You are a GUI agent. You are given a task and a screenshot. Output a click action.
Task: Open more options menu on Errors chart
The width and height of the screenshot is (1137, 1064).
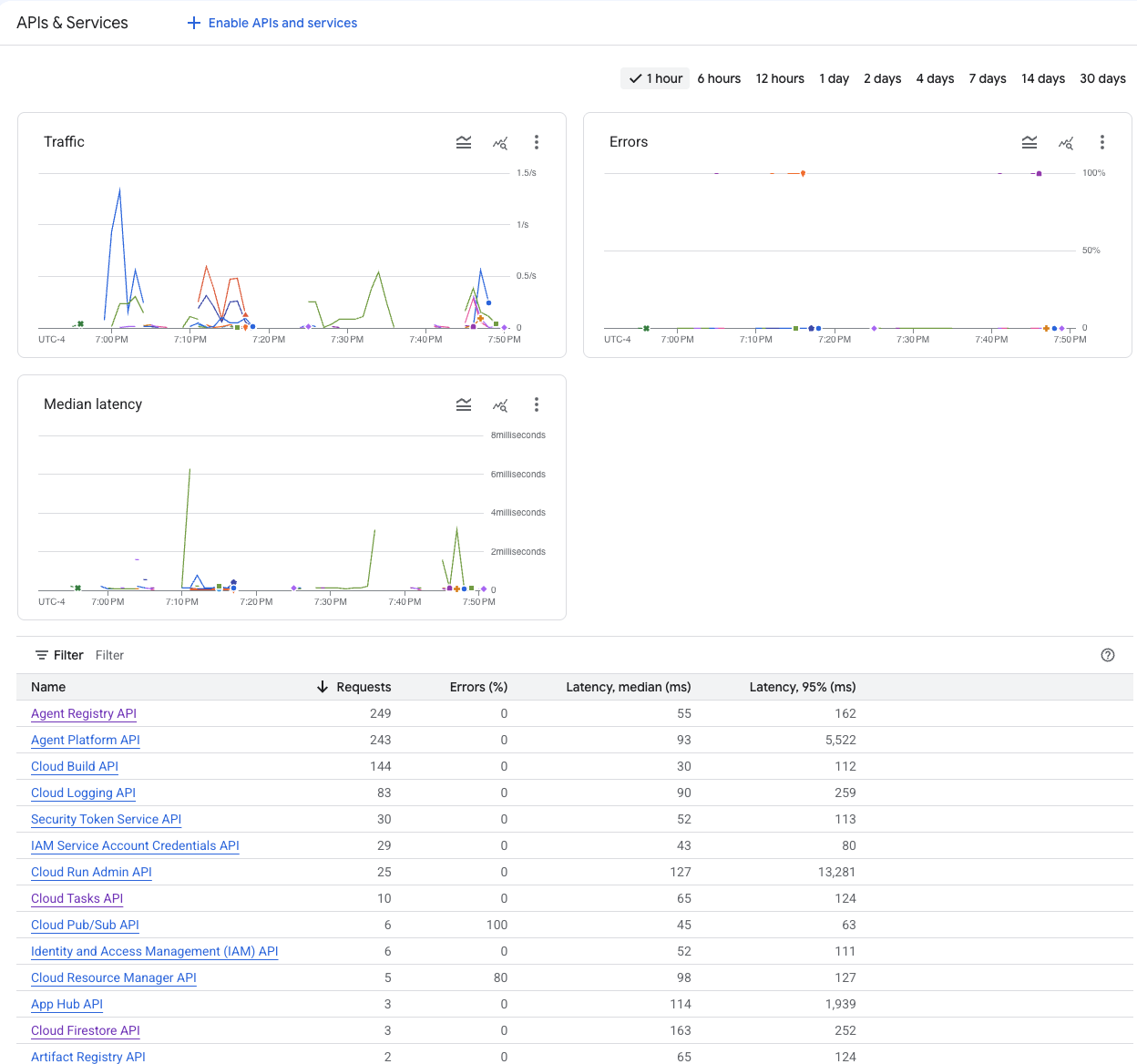[x=1102, y=142]
